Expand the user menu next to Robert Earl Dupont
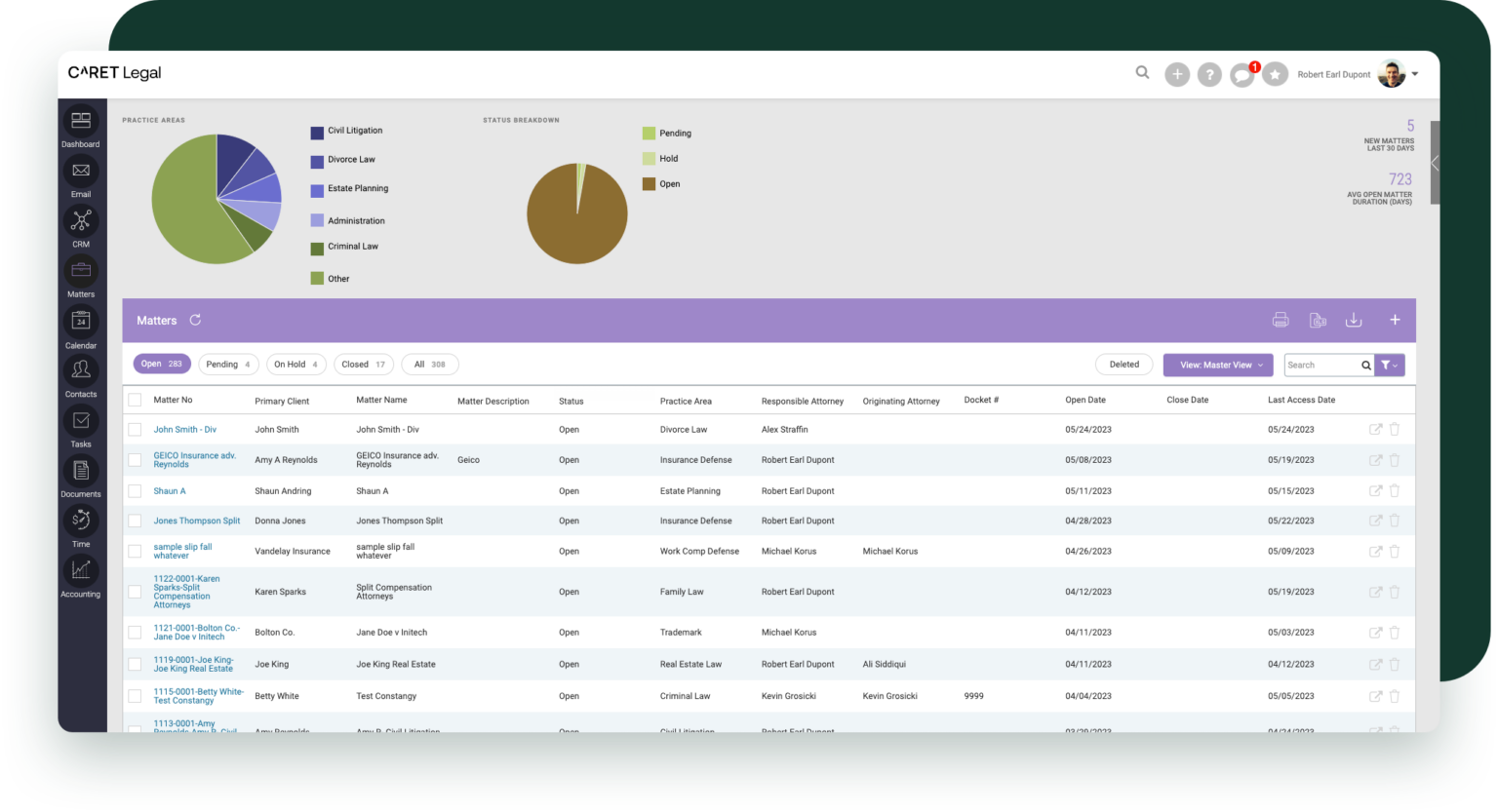The image size is (1498, 812). point(1415,74)
